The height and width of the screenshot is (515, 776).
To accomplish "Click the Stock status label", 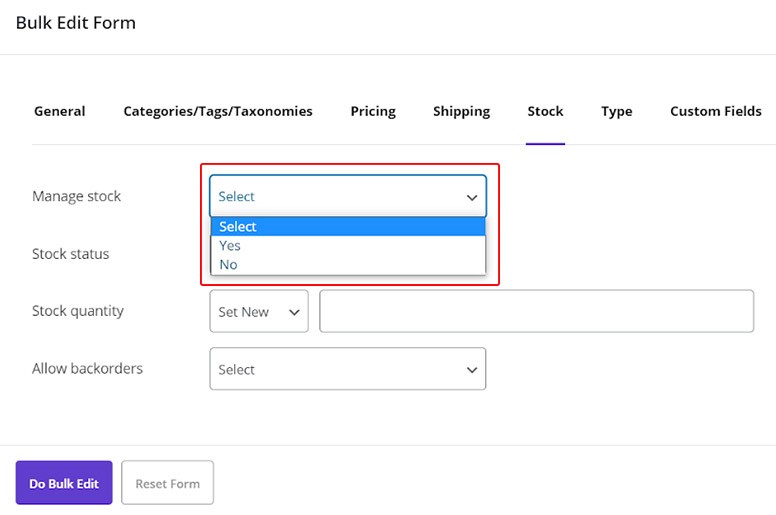I will point(70,254).
